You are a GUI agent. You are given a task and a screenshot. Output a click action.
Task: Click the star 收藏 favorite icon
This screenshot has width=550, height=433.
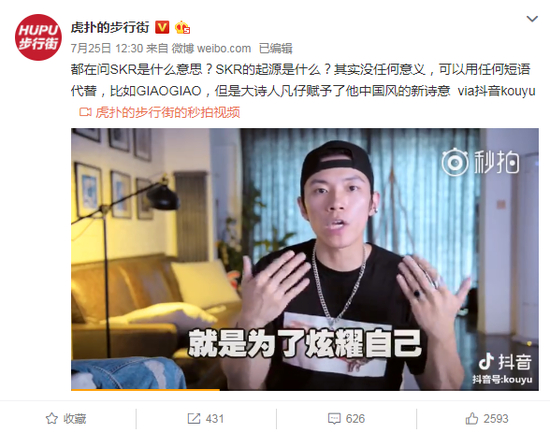(52, 418)
